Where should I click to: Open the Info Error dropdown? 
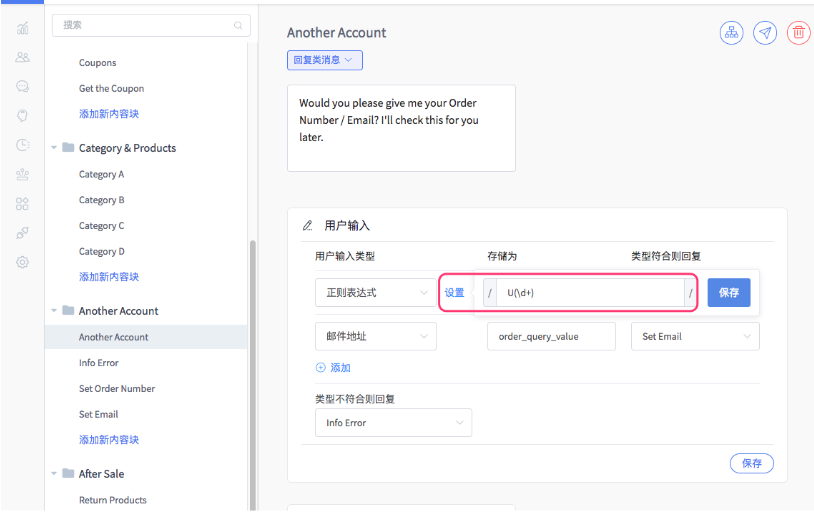pyautogui.click(x=394, y=423)
